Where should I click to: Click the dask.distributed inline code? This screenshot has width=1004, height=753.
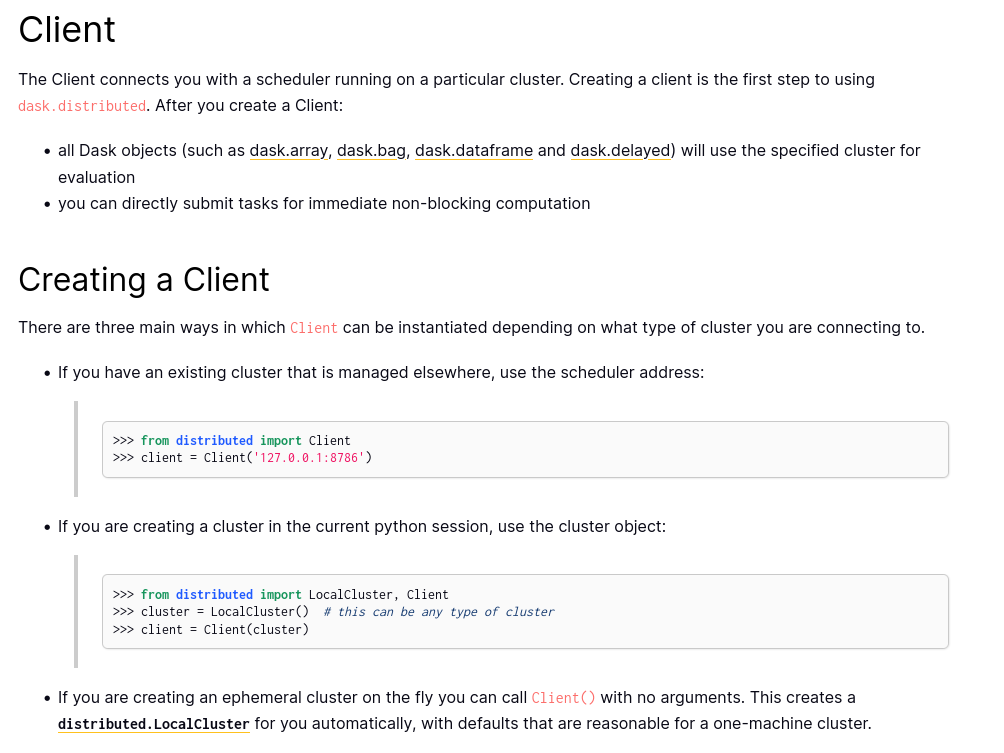(82, 106)
